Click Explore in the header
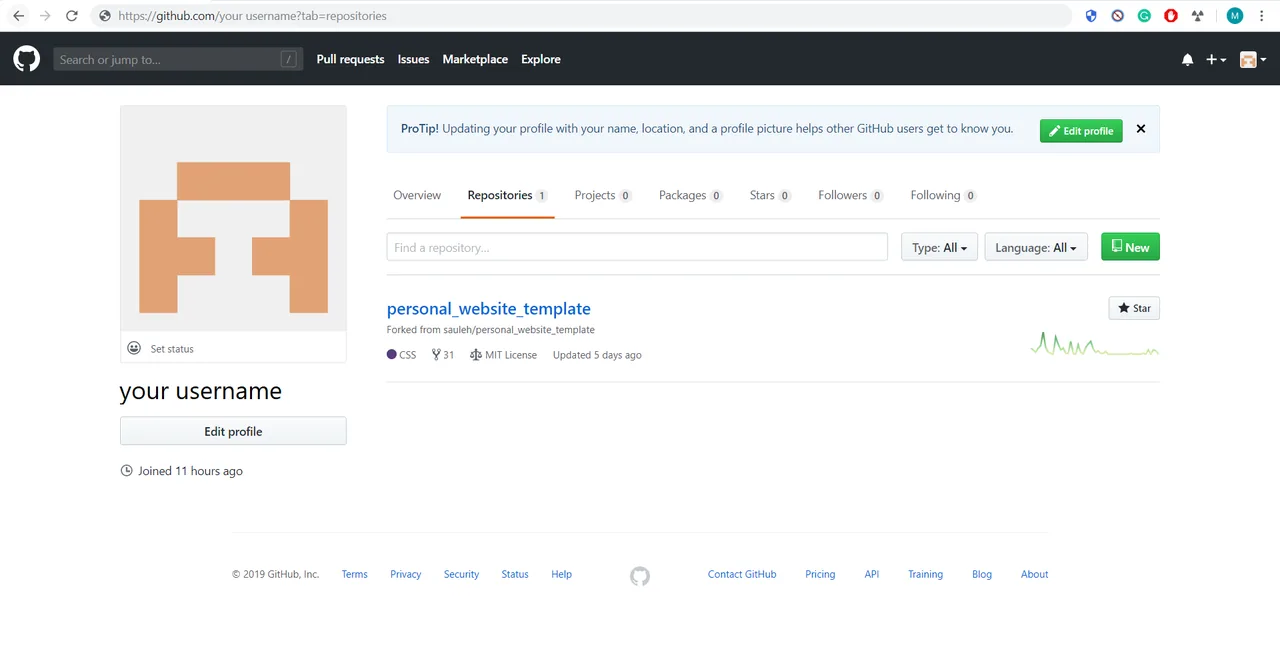Viewport: 1280px width, 657px height. click(x=541, y=60)
